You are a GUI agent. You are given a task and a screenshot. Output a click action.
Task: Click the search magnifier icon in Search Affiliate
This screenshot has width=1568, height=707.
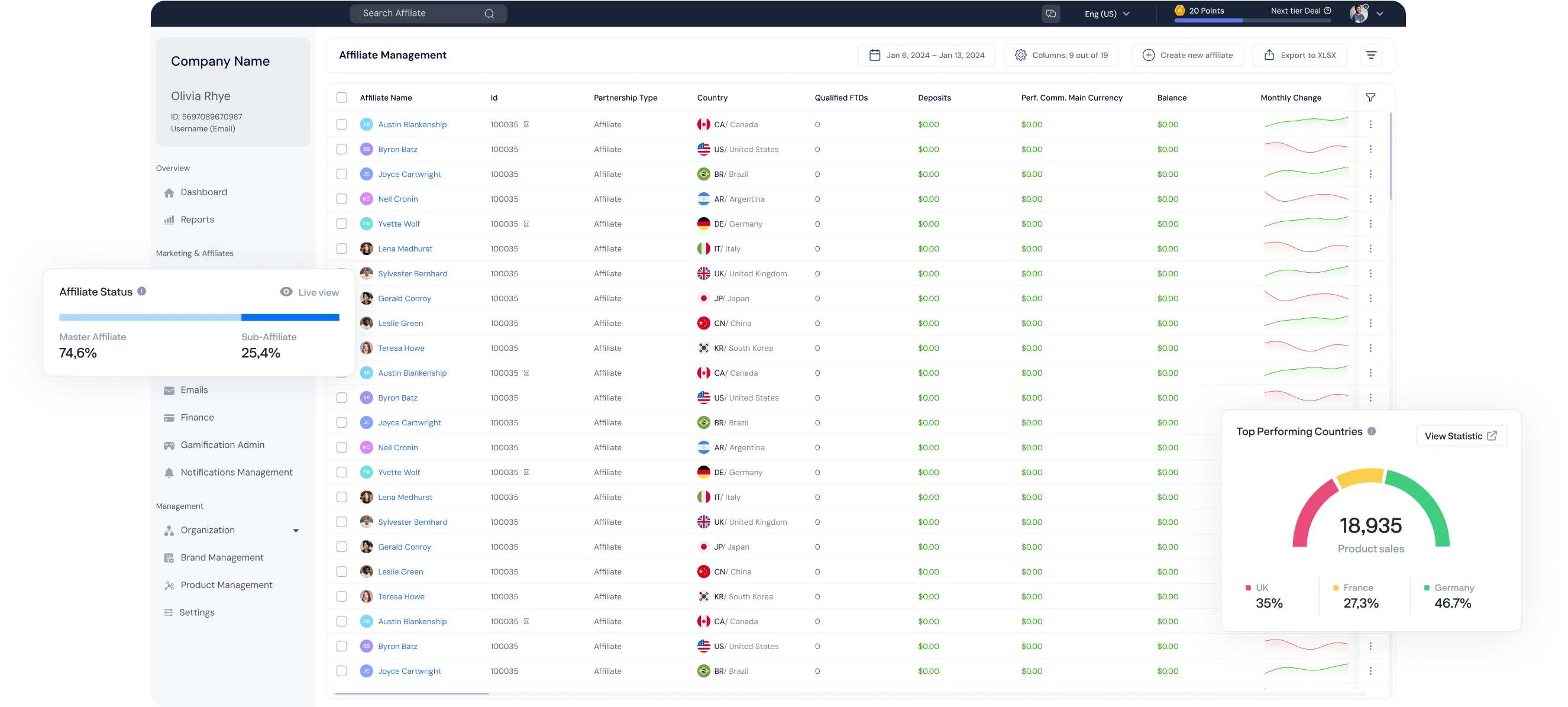489,14
